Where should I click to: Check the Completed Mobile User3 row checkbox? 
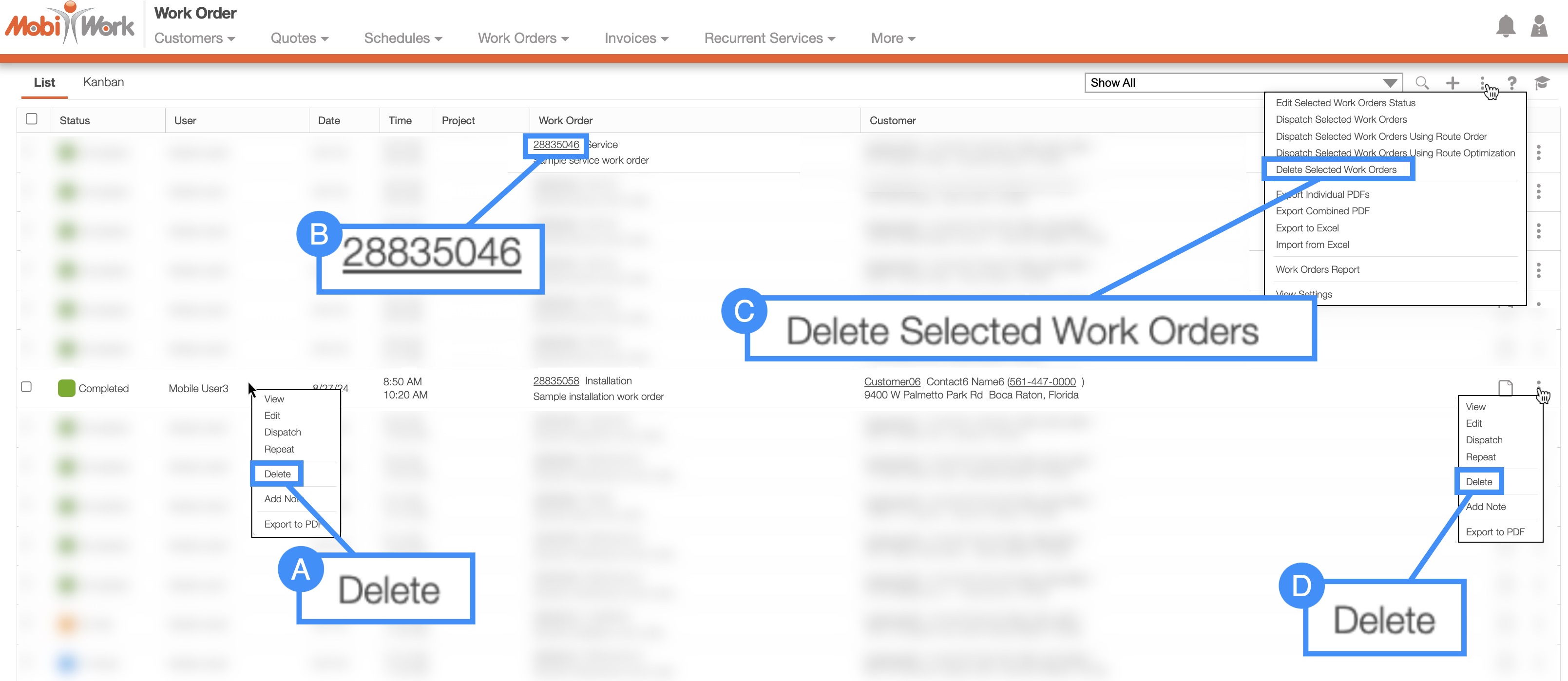click(x=26, y=387)
